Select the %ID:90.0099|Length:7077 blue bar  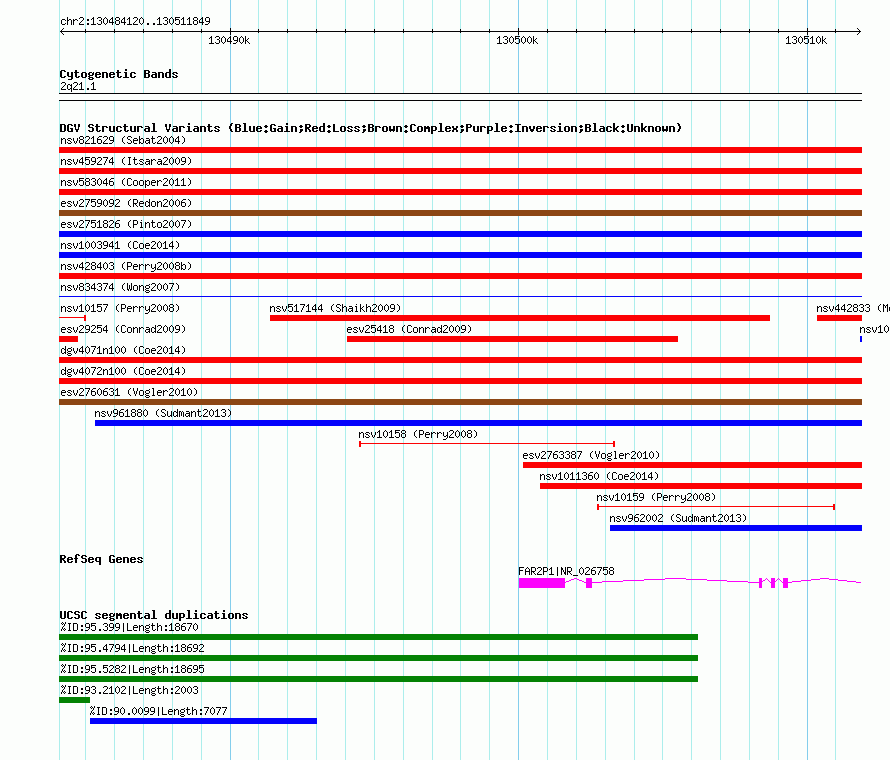tap(203, 721)
